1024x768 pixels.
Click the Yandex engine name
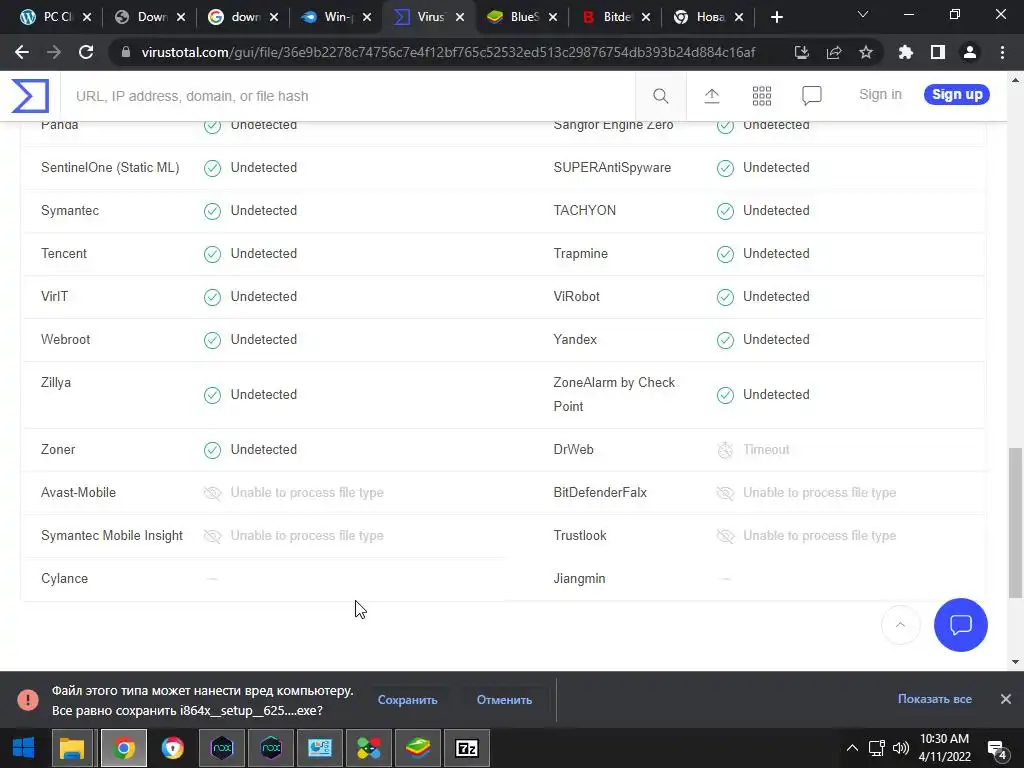pyautogui.click(x=575, y=340)
